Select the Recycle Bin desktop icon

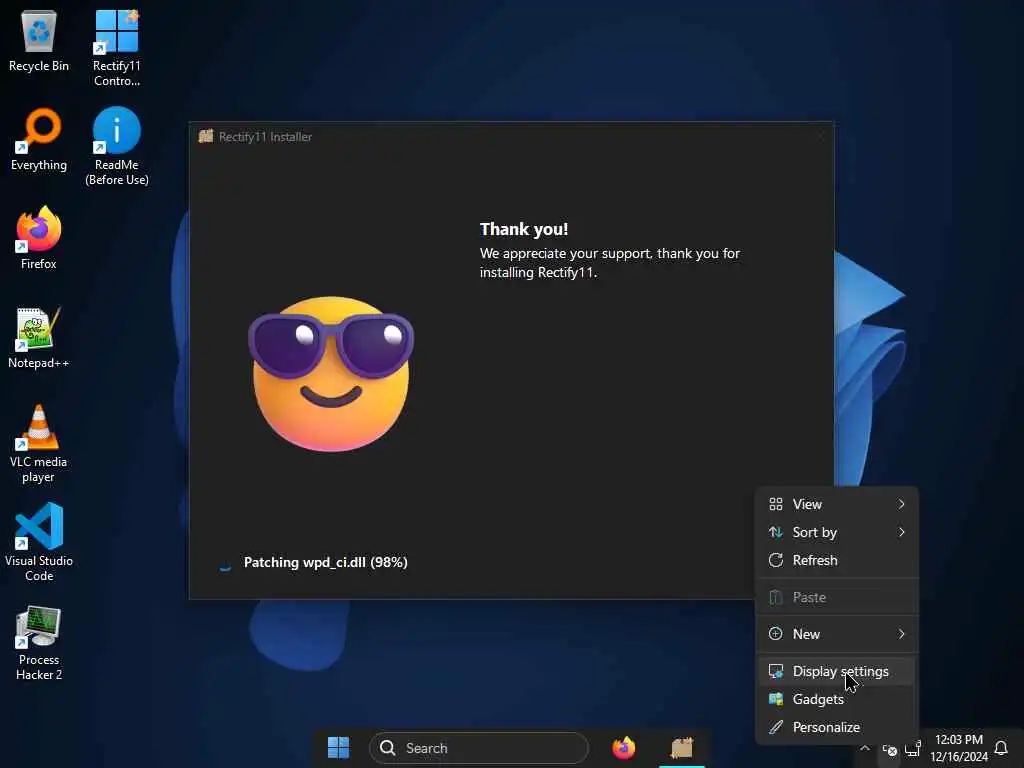(x=39, y=42)
